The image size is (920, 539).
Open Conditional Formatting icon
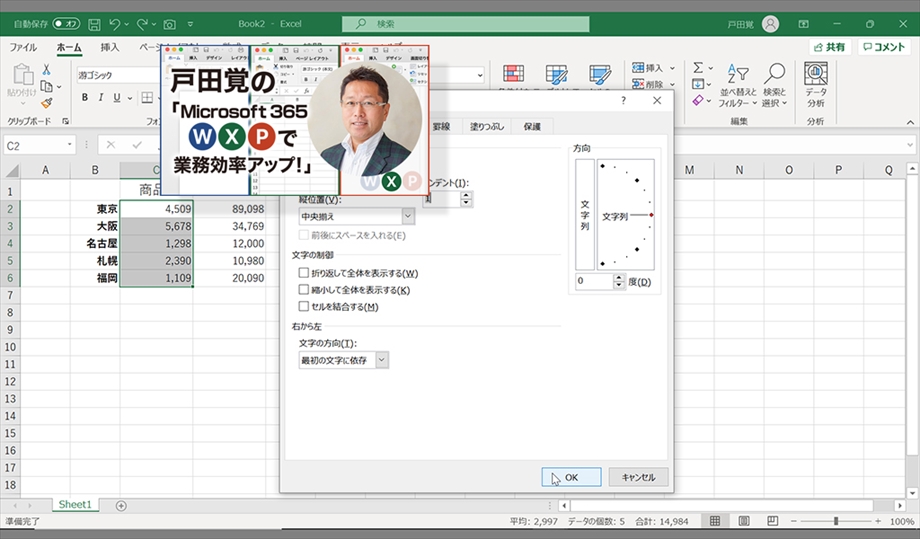point(513,74)
